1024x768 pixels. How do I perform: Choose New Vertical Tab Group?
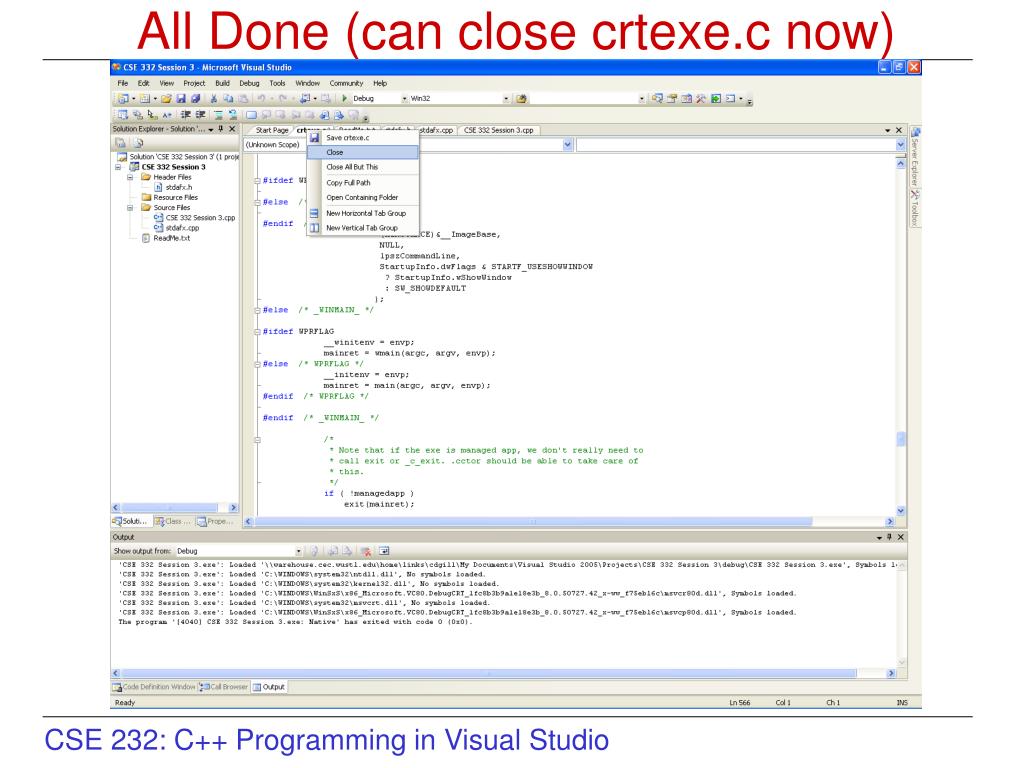coord(362,228)
